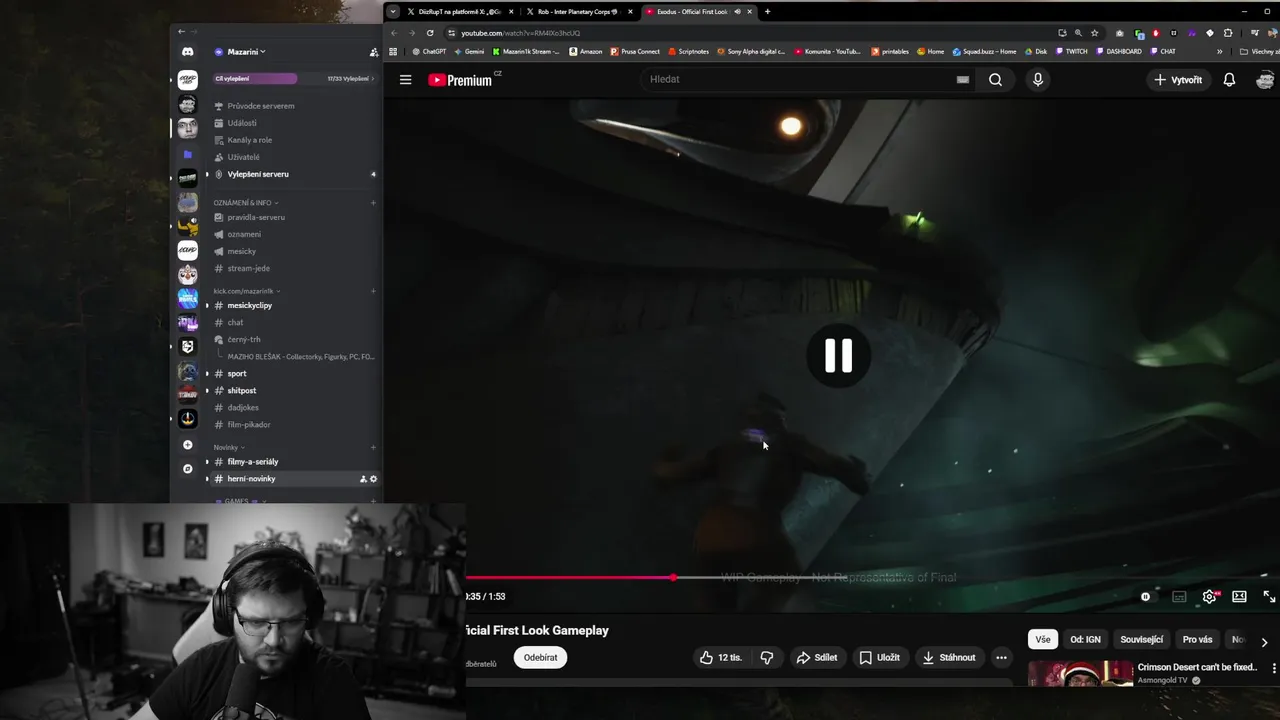Collapse the OZNÁMENÍ & INFO category
This screenshot has width=1280, height=720.
[x=246, y=203]
